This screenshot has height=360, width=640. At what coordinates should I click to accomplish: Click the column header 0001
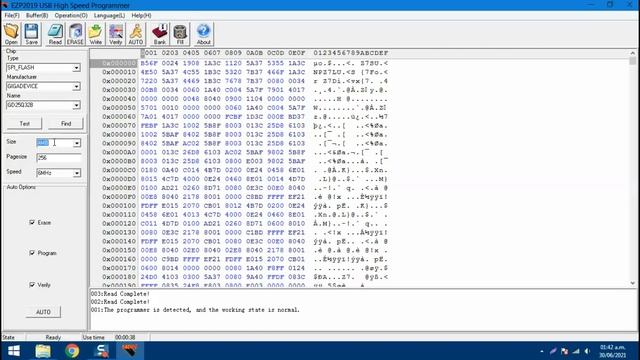pos(149,53)
